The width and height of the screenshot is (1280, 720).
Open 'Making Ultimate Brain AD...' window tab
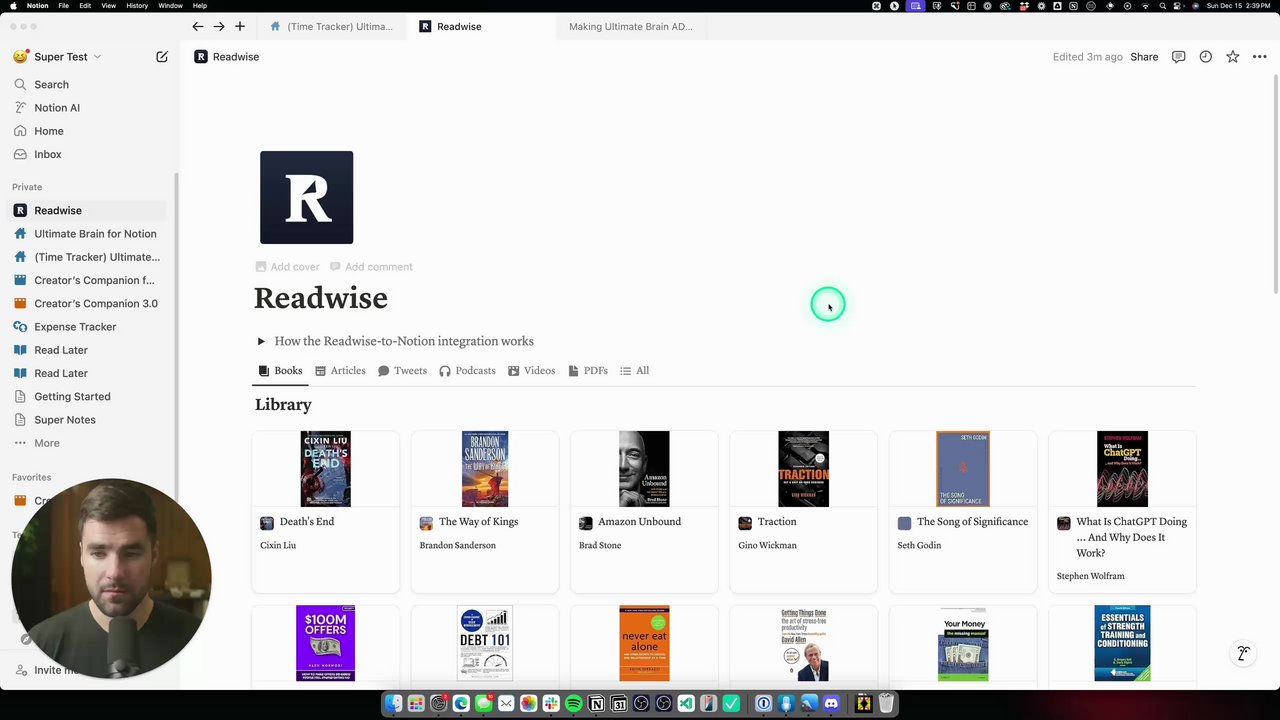630,26
